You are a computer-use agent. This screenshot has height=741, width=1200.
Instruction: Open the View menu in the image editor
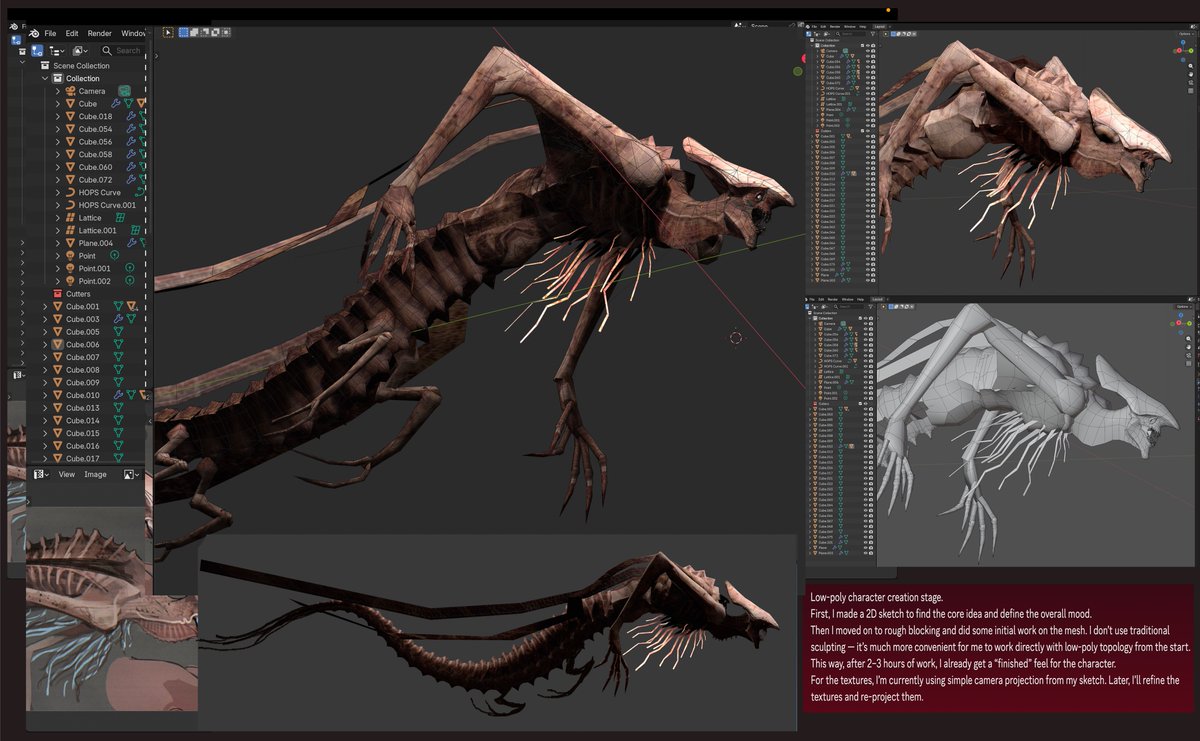point(66,474)
